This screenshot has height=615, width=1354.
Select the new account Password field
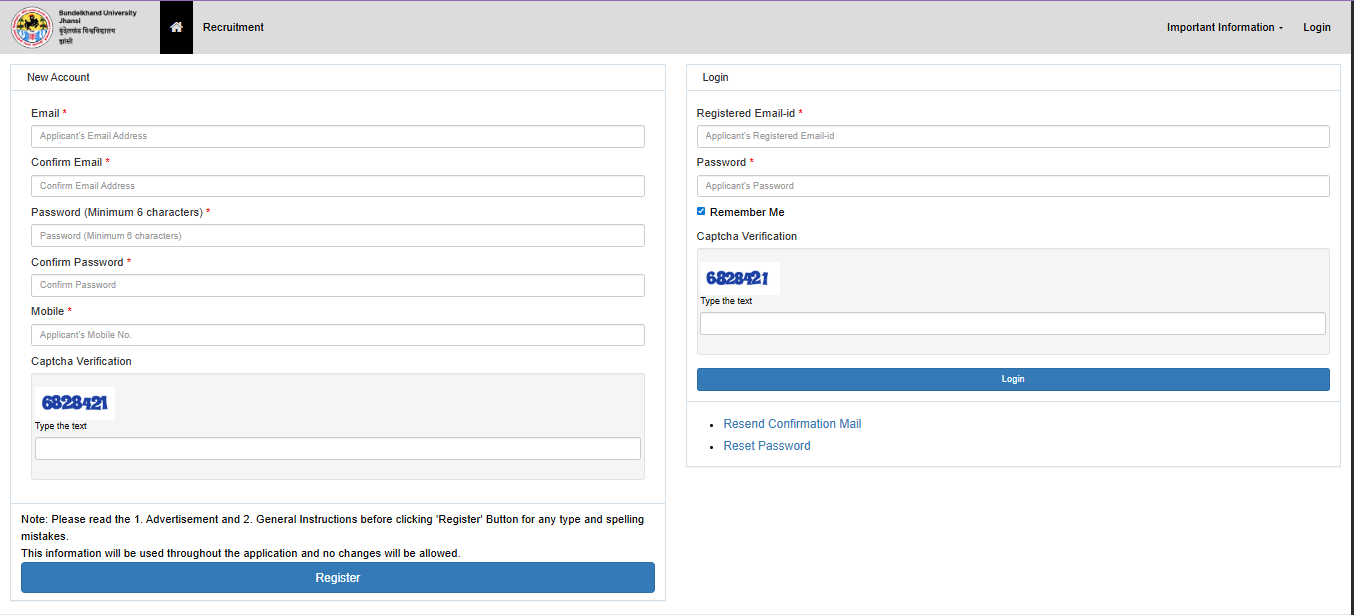click(x=337, y=236)
